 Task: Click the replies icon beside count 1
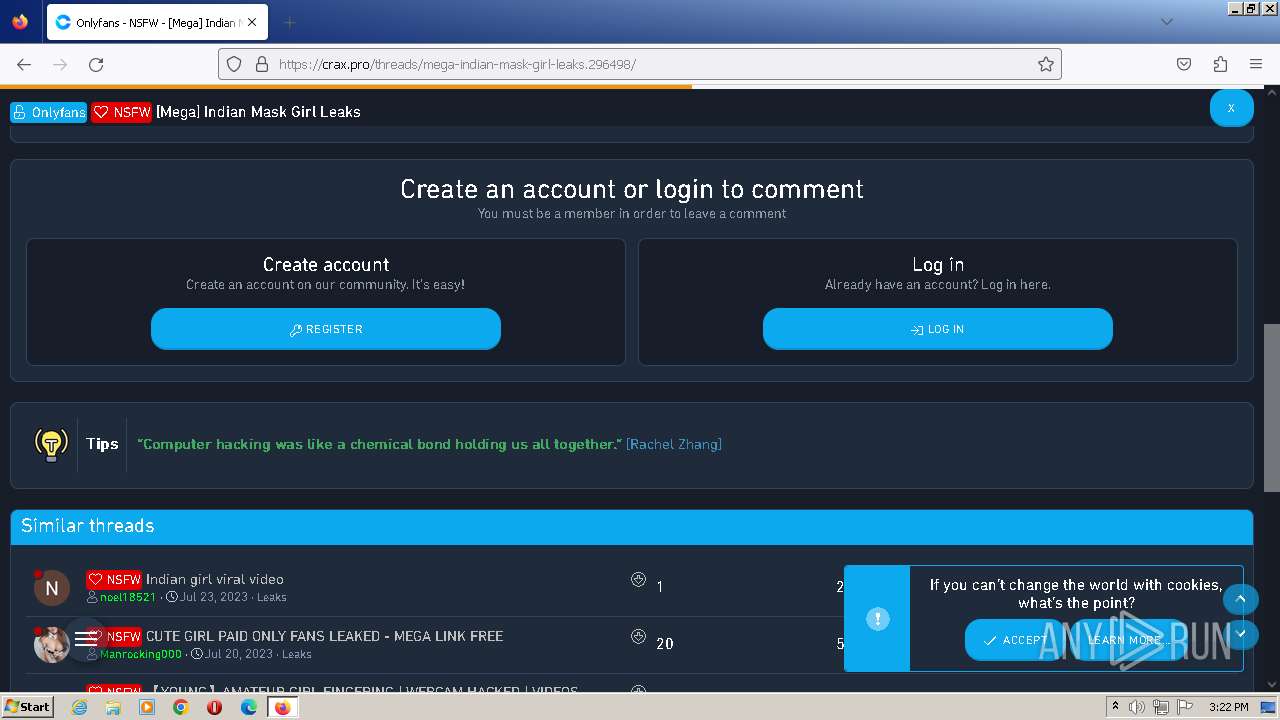click(638, 579)
